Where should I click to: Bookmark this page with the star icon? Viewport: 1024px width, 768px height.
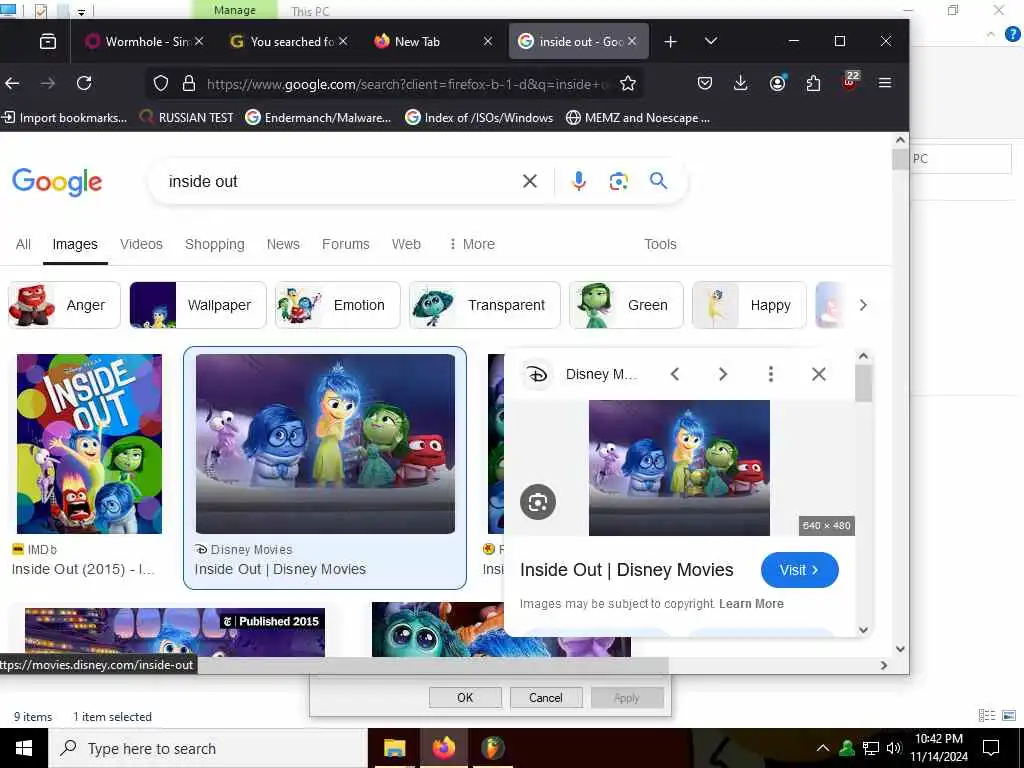tap(628, 84)
